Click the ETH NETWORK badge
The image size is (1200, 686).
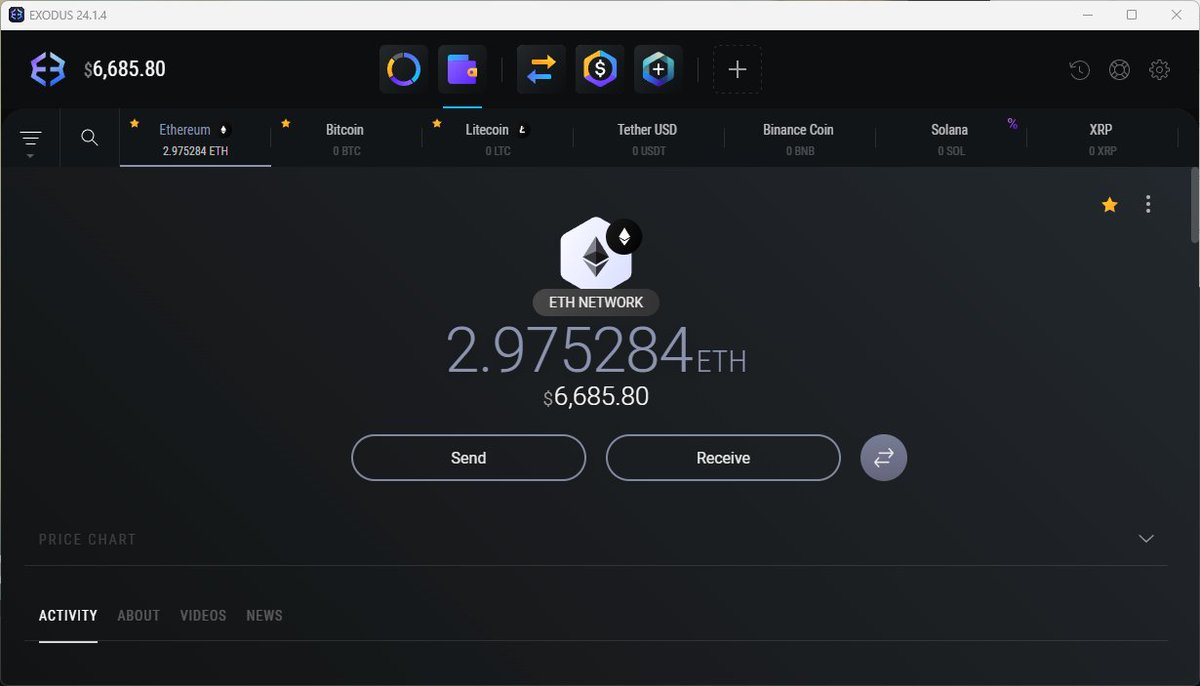click(x=596, y=302)
